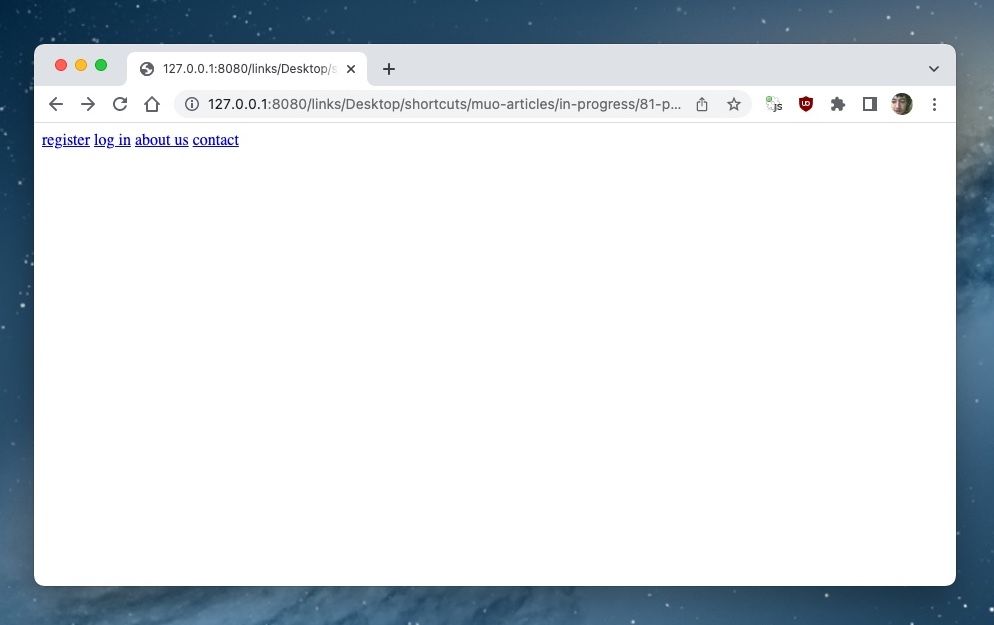994x625 pixels.
Task: Open the Extensions puzzle menu
Action: pyautogui.click(x=837, y=104)
